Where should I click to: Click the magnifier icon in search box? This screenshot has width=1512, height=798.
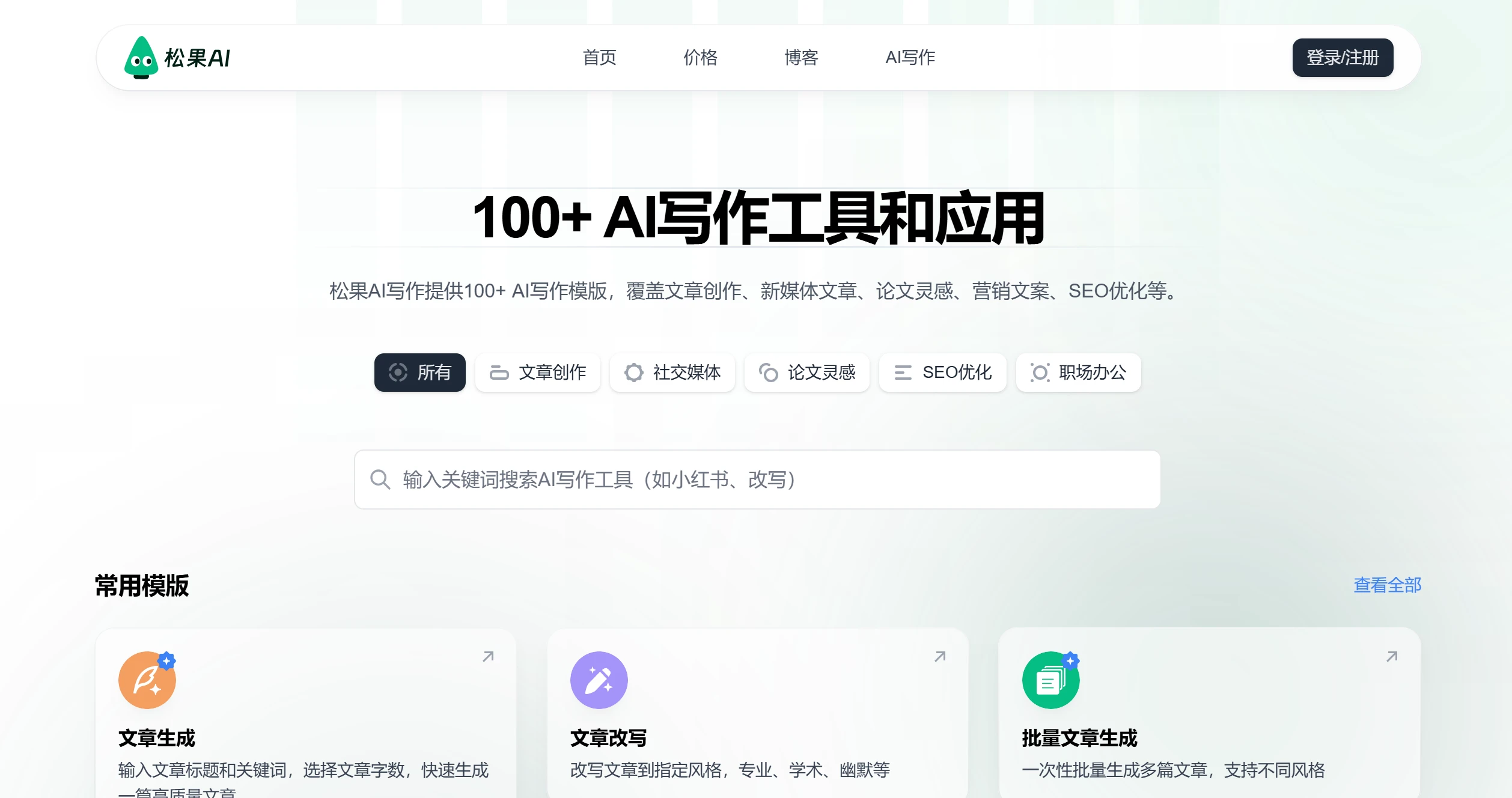[380, 480]
